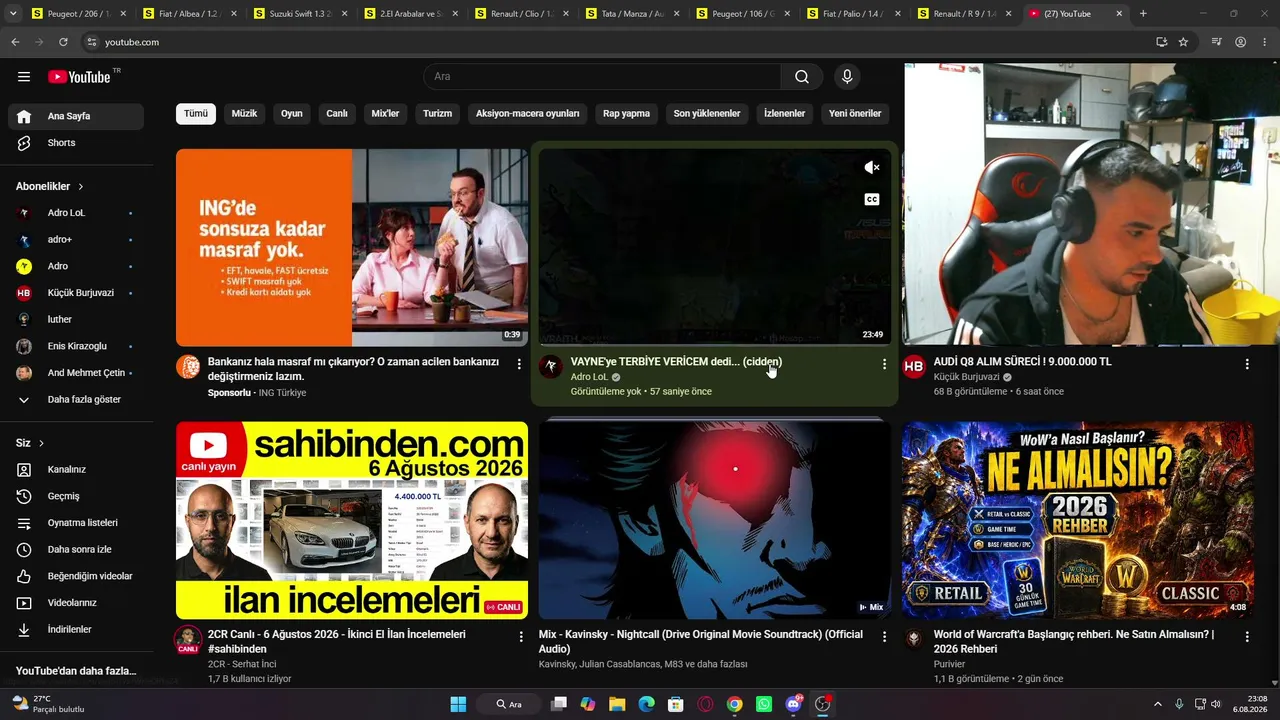Select the Oyun filter chip
Screen dimensions: 1280x720
pos(292,114)
